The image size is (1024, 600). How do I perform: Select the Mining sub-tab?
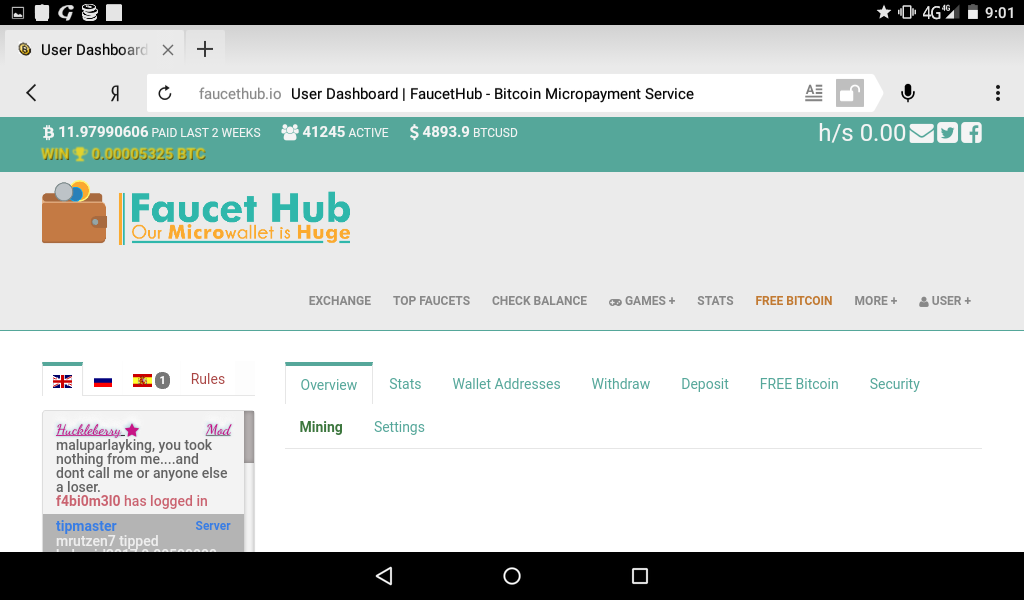tap(321, 427)
